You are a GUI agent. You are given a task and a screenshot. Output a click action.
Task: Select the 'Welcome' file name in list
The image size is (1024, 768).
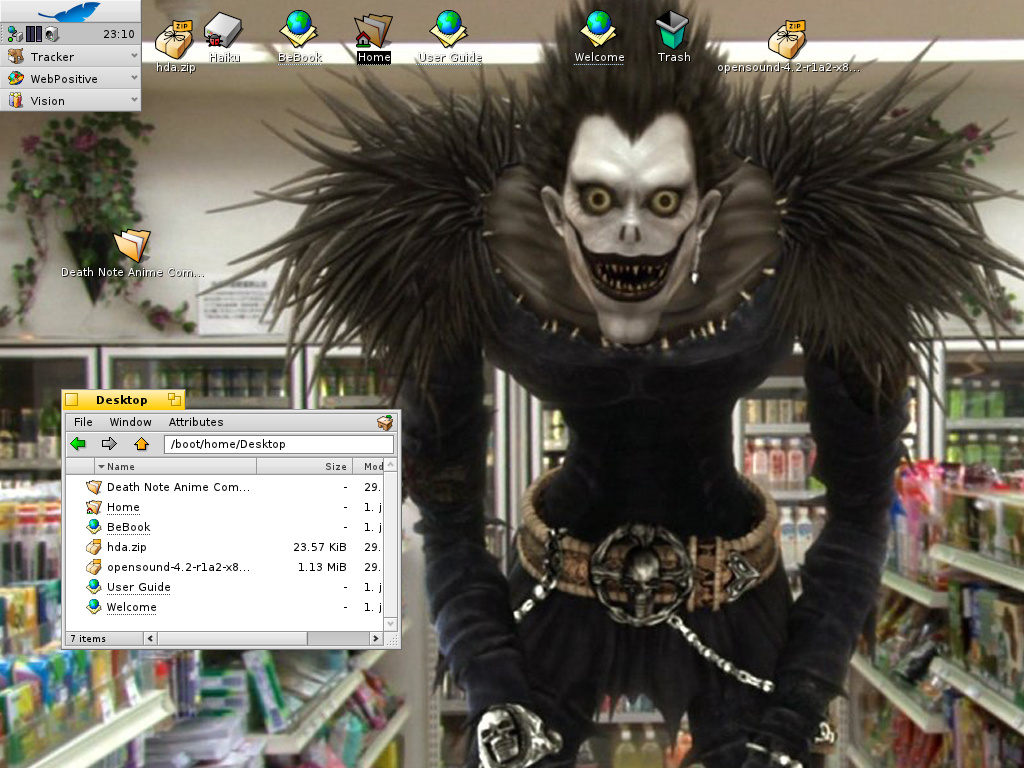(131, 607)
